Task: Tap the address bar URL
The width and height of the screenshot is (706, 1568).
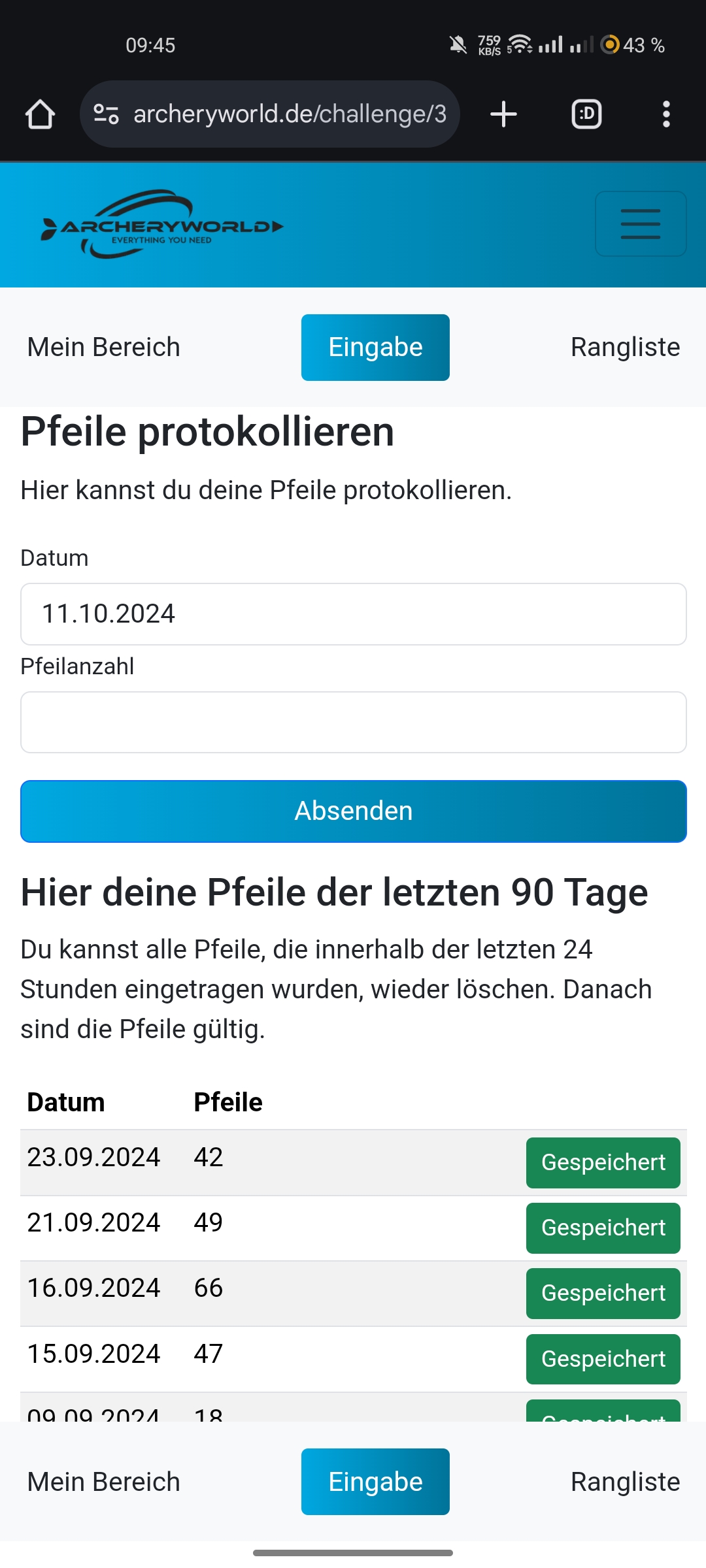Action: pyautogui.click(x=290, y=114)
